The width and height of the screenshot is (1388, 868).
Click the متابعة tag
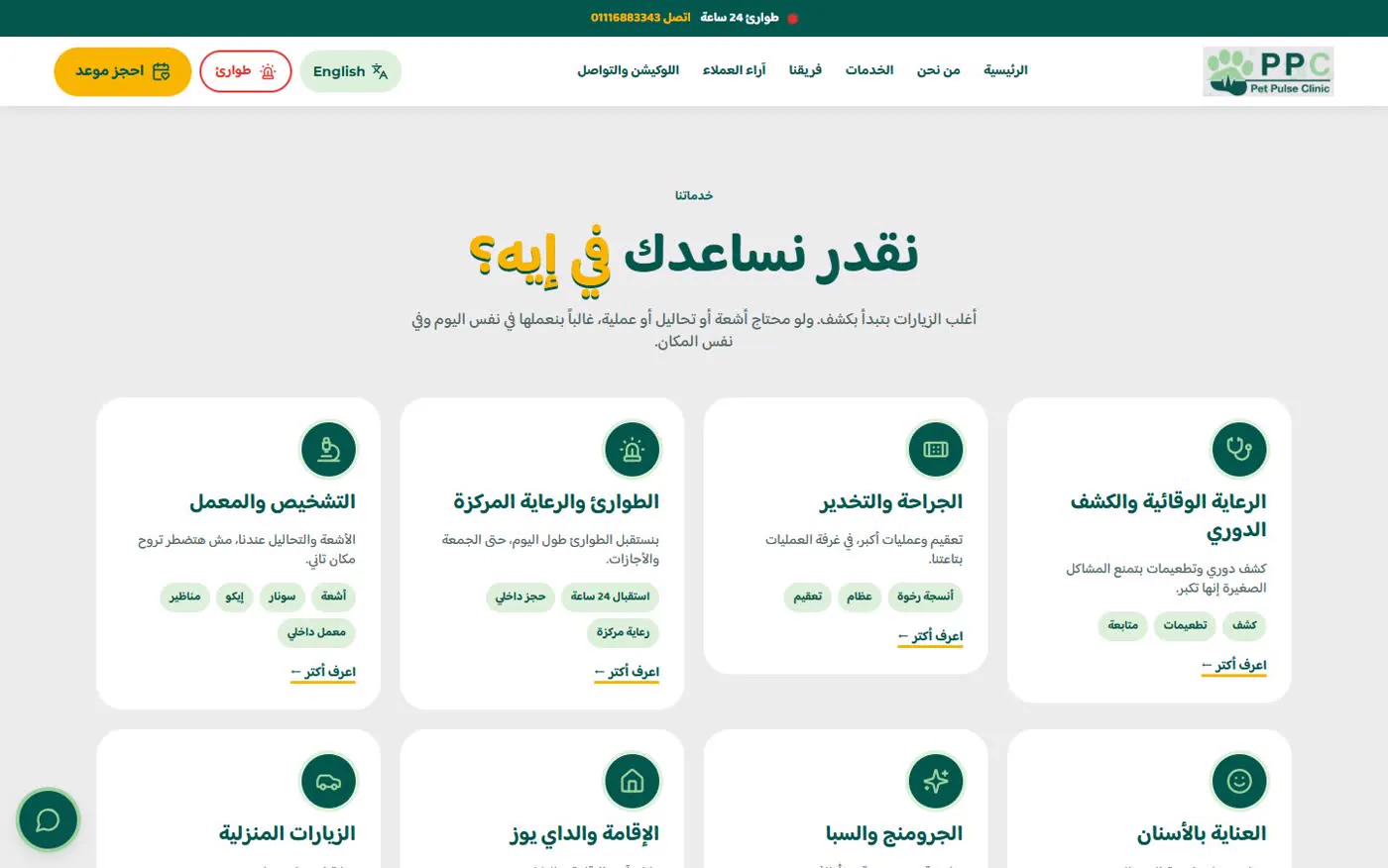[x=1122, y=625]
